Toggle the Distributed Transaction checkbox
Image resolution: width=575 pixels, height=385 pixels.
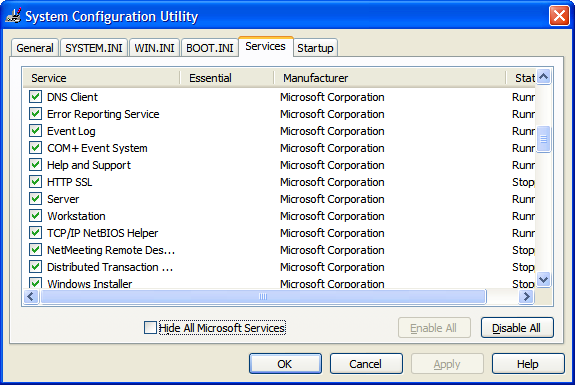(35, 267)
